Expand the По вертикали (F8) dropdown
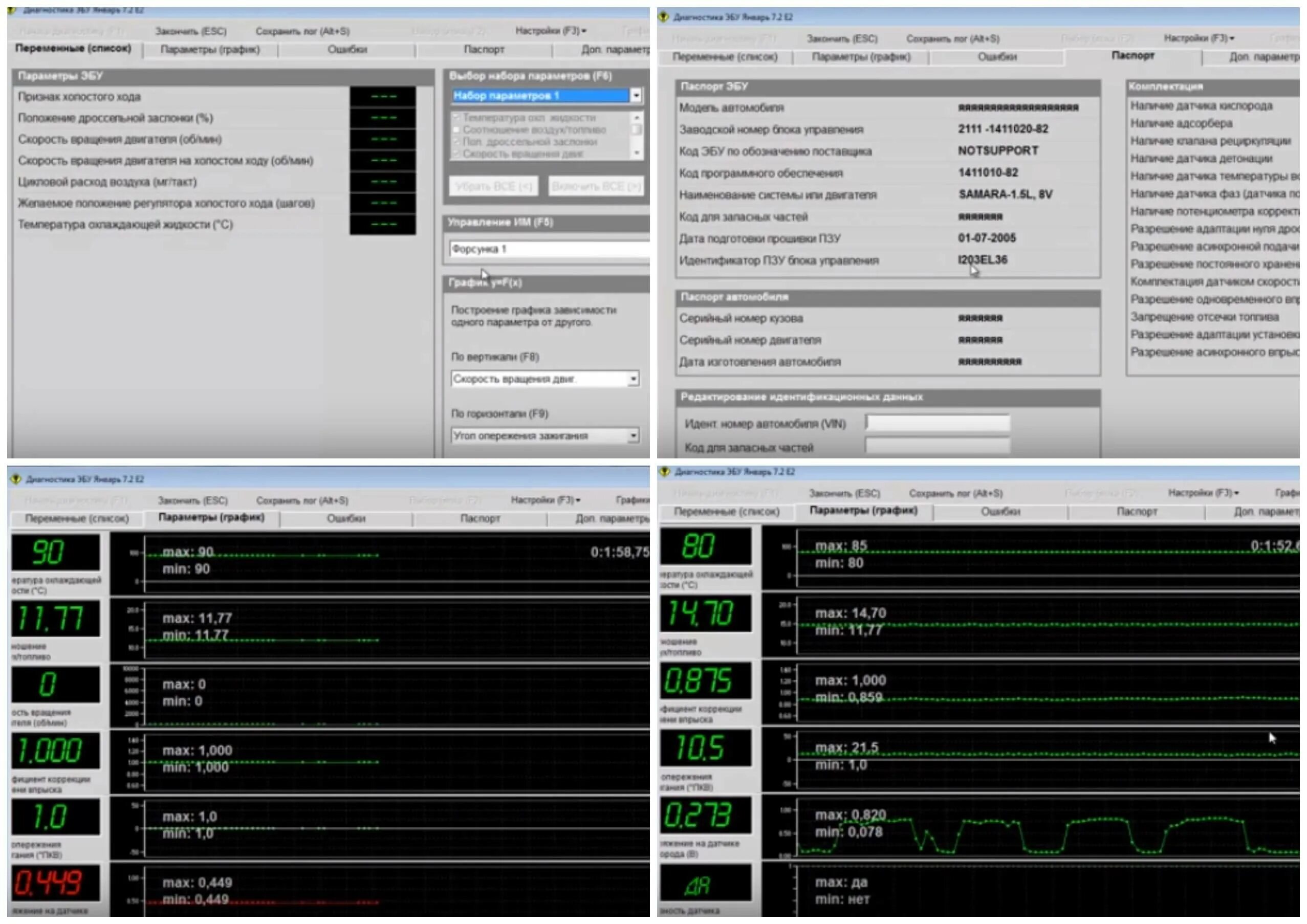1307x924 pixels. point(633,379)
